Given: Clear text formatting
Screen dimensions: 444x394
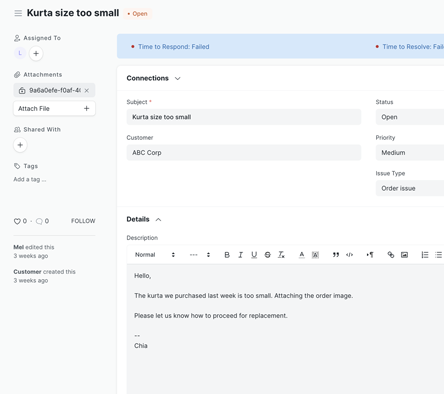Looking at the screenshot, I should point(281,255).
